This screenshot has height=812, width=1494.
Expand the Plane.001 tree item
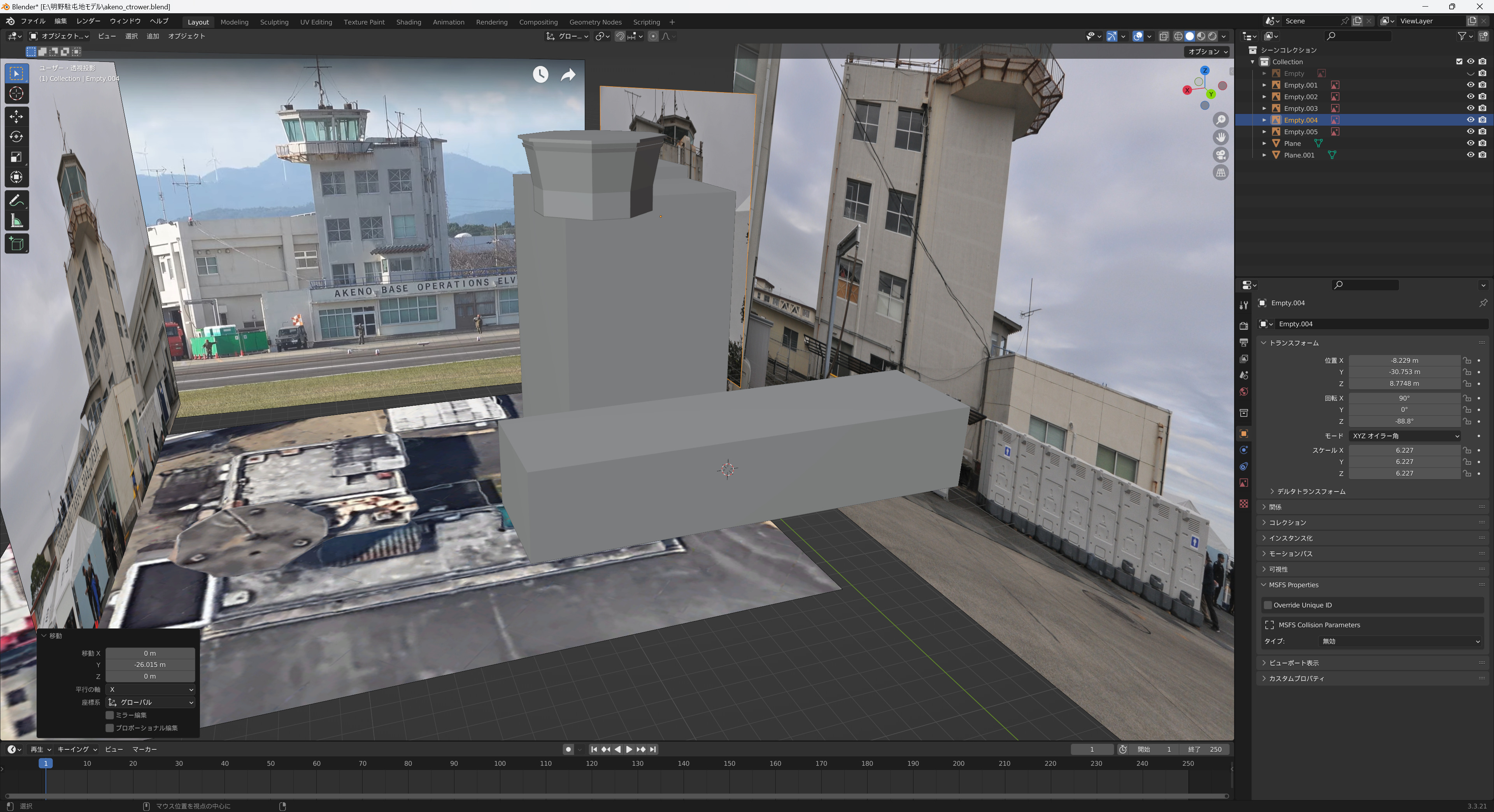coord(1264,155)
